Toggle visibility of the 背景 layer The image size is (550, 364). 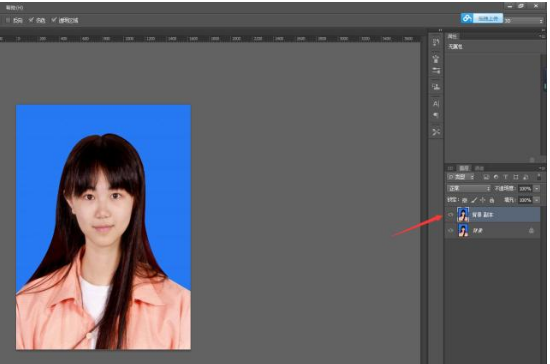click(x=451, y=230)
